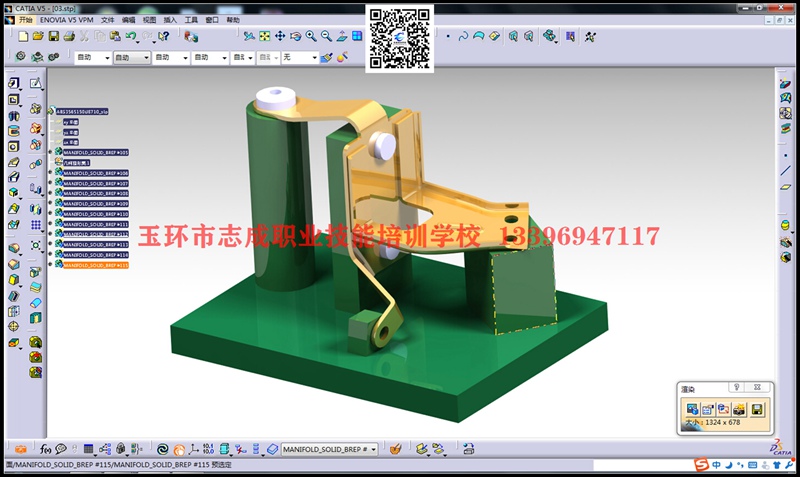Open the 视图 menu
Viewport: 800px width, 477px height.
click(x=149, y=20)
